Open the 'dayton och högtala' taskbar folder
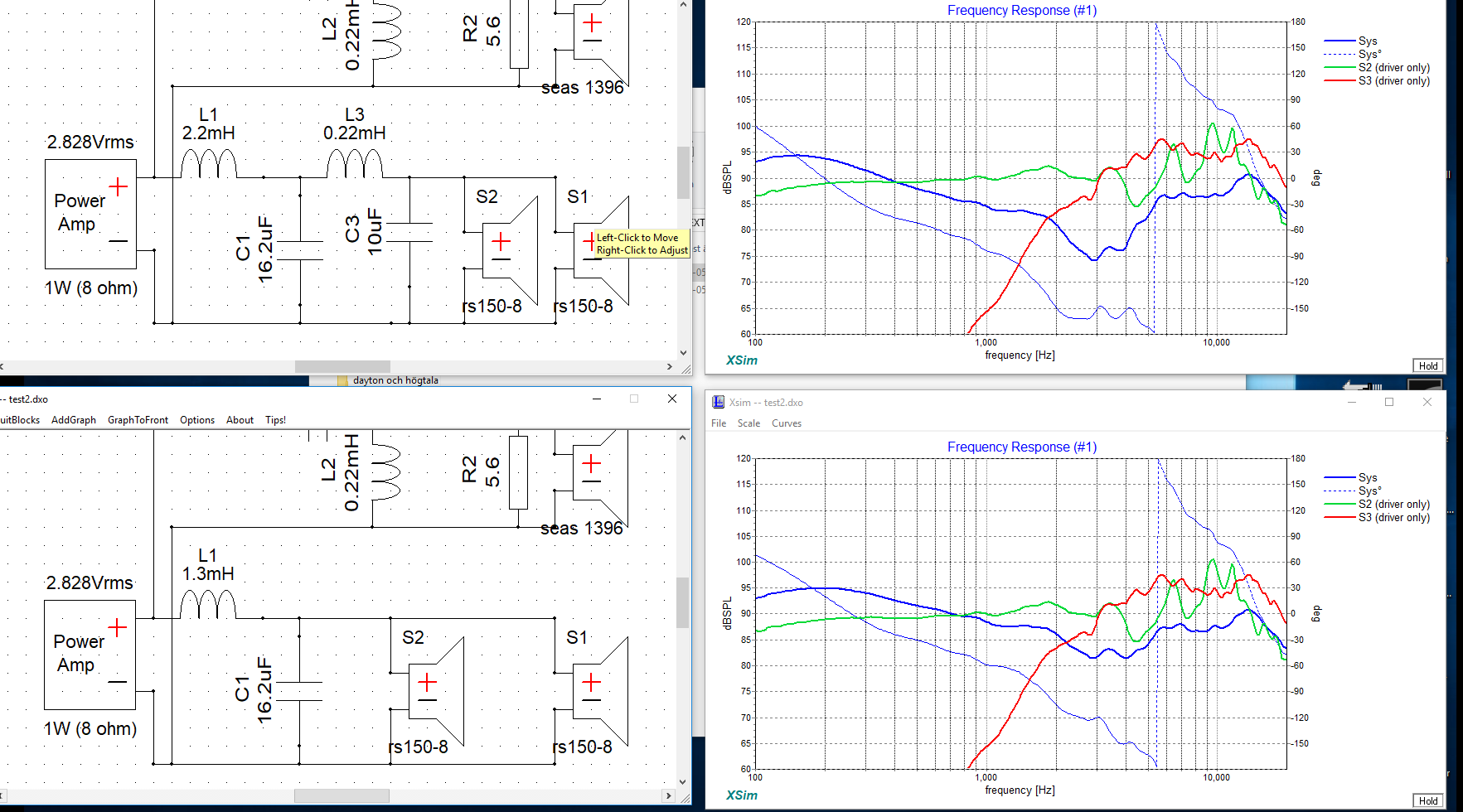Image resolution: width=1463 pixels, height=812 pixels. pyautogui.click(x=395, y=380)
